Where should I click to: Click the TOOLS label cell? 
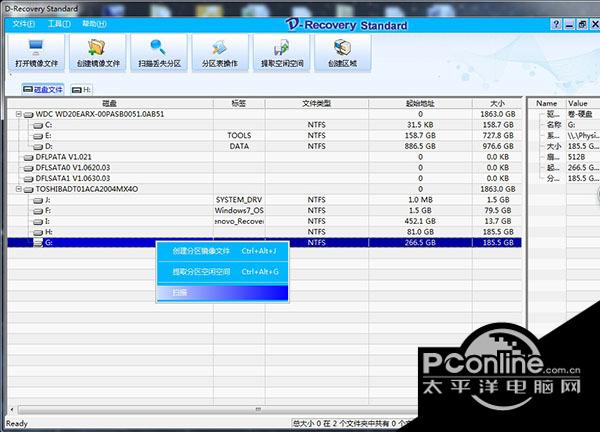[239, 135]
